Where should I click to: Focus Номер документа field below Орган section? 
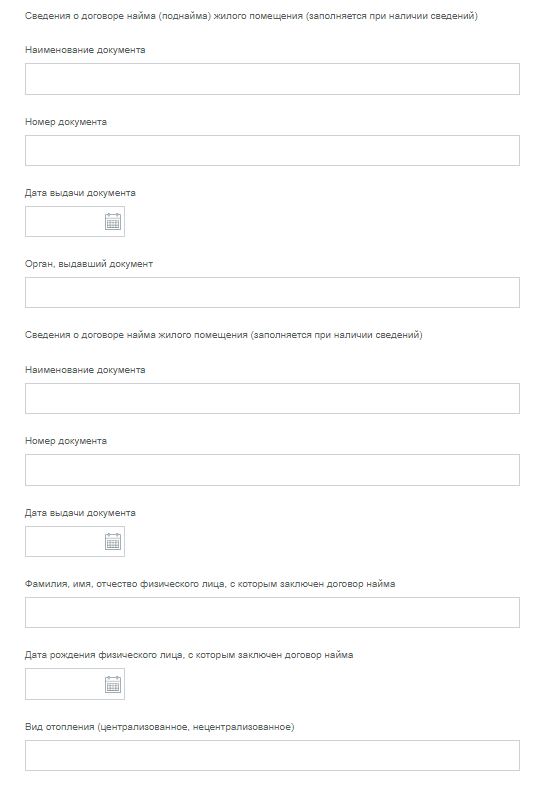(272, 470)
